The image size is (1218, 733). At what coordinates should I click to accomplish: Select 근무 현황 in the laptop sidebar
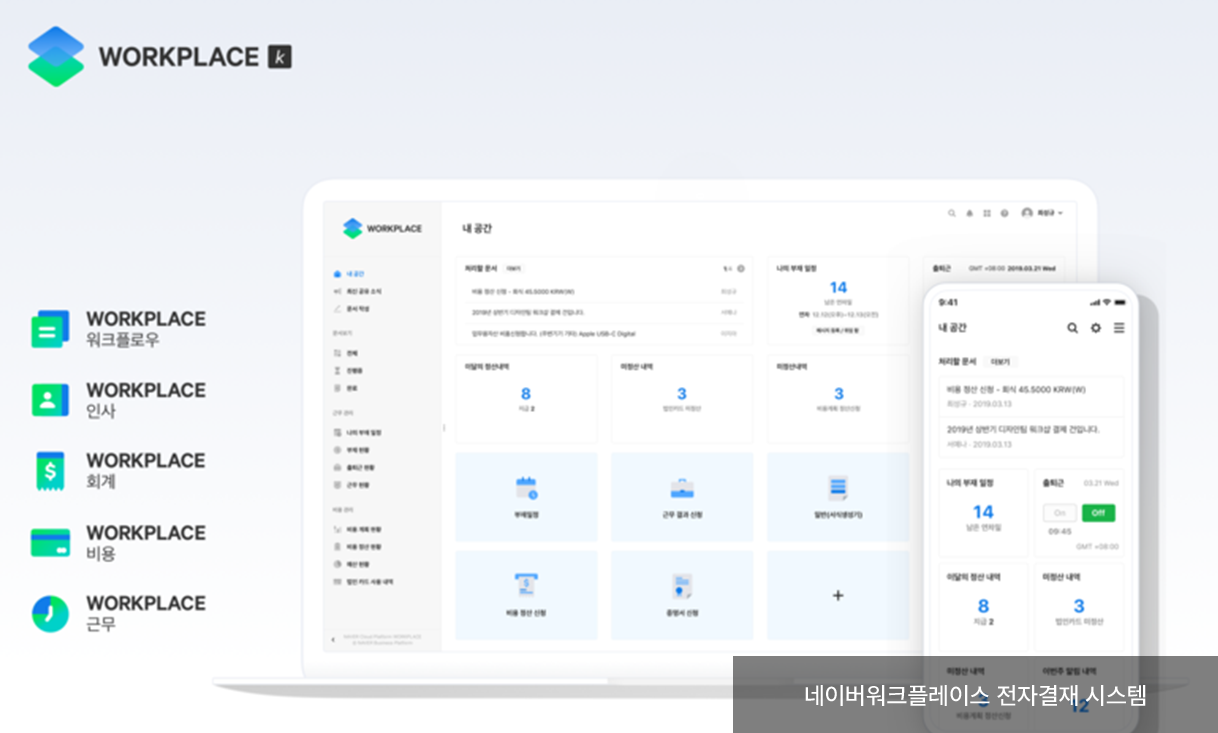(x=352, y=484)
